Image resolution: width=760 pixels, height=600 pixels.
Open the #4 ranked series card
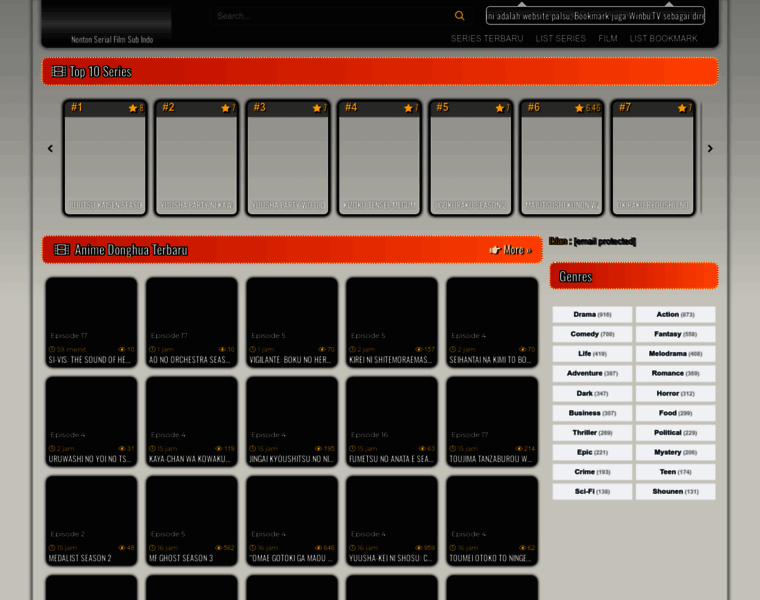pos(381,158)
